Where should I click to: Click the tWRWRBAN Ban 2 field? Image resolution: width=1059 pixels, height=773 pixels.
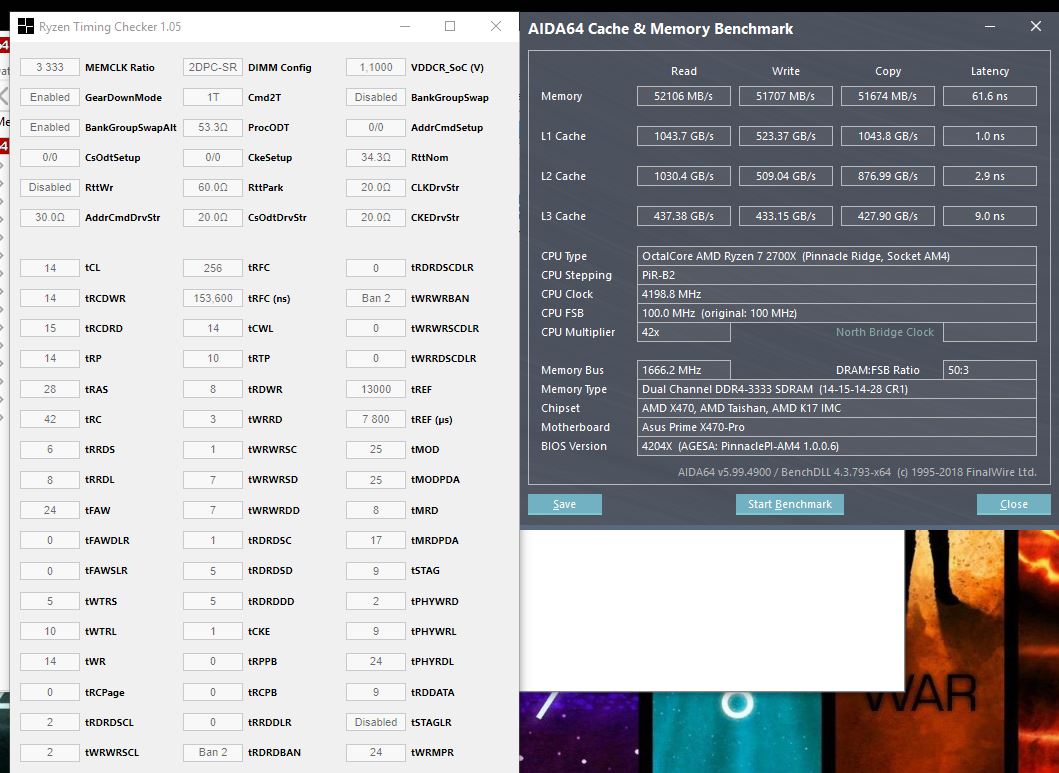[x=376, y=298]
